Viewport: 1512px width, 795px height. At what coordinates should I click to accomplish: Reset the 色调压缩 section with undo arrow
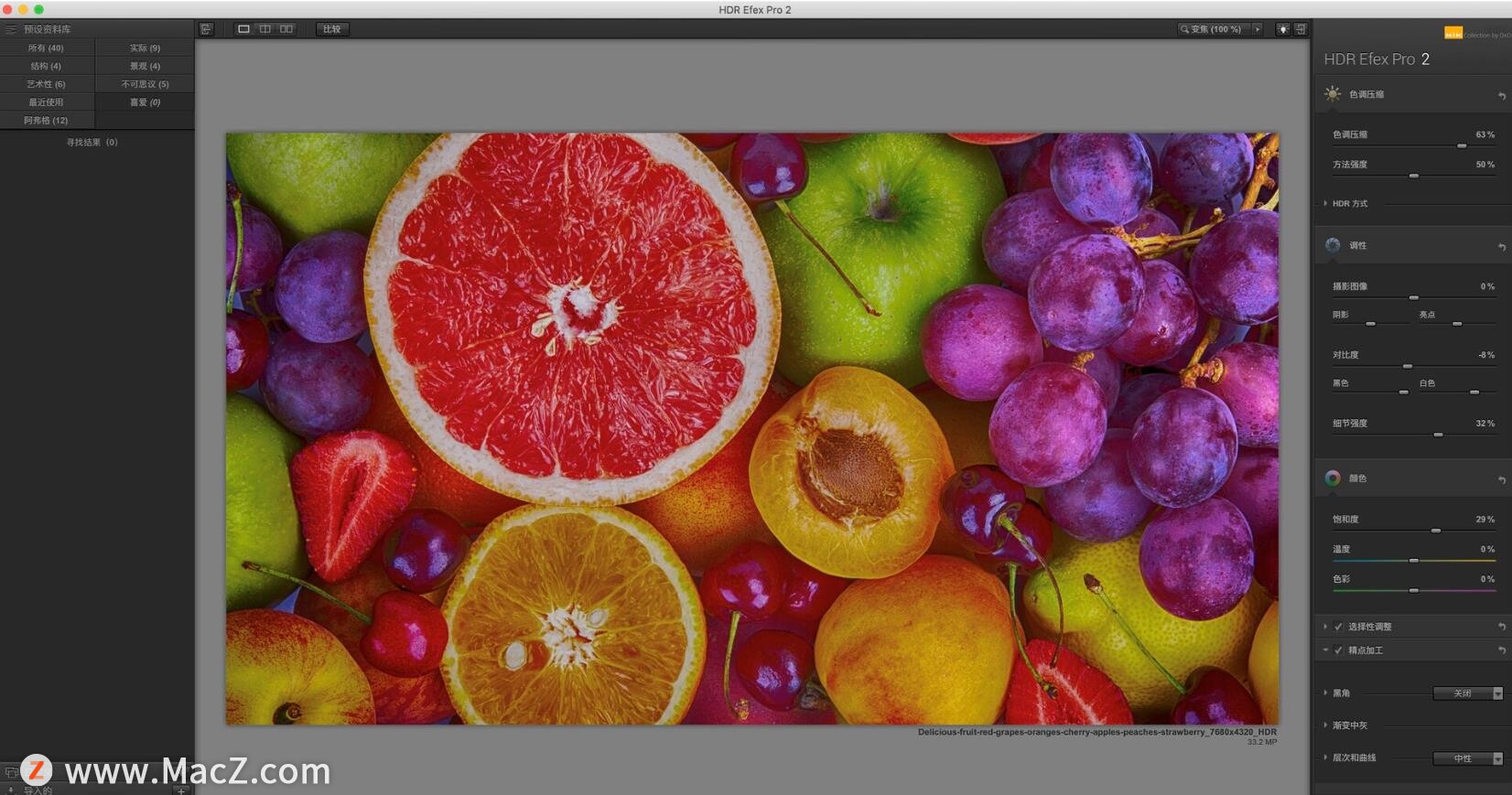(x=1501, y=95)
